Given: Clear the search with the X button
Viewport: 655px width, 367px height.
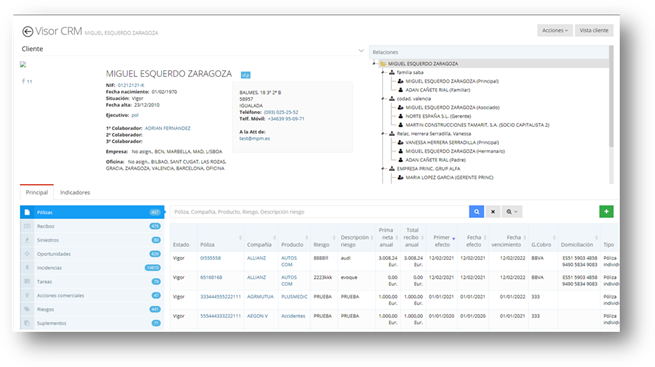Looking at the screenshot, I should tap(493, 212).
